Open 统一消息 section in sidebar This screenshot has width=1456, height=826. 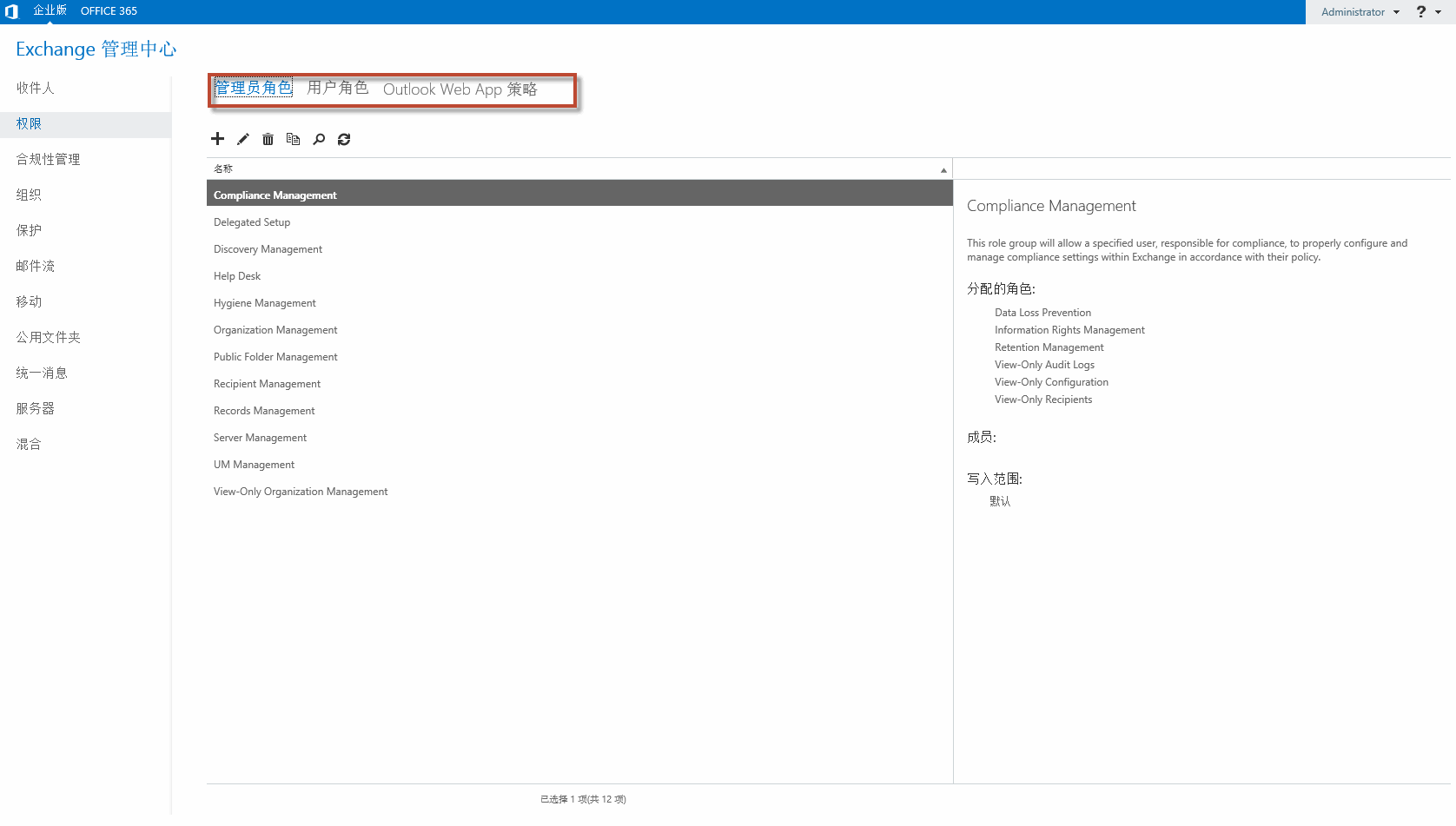(42, 373)
